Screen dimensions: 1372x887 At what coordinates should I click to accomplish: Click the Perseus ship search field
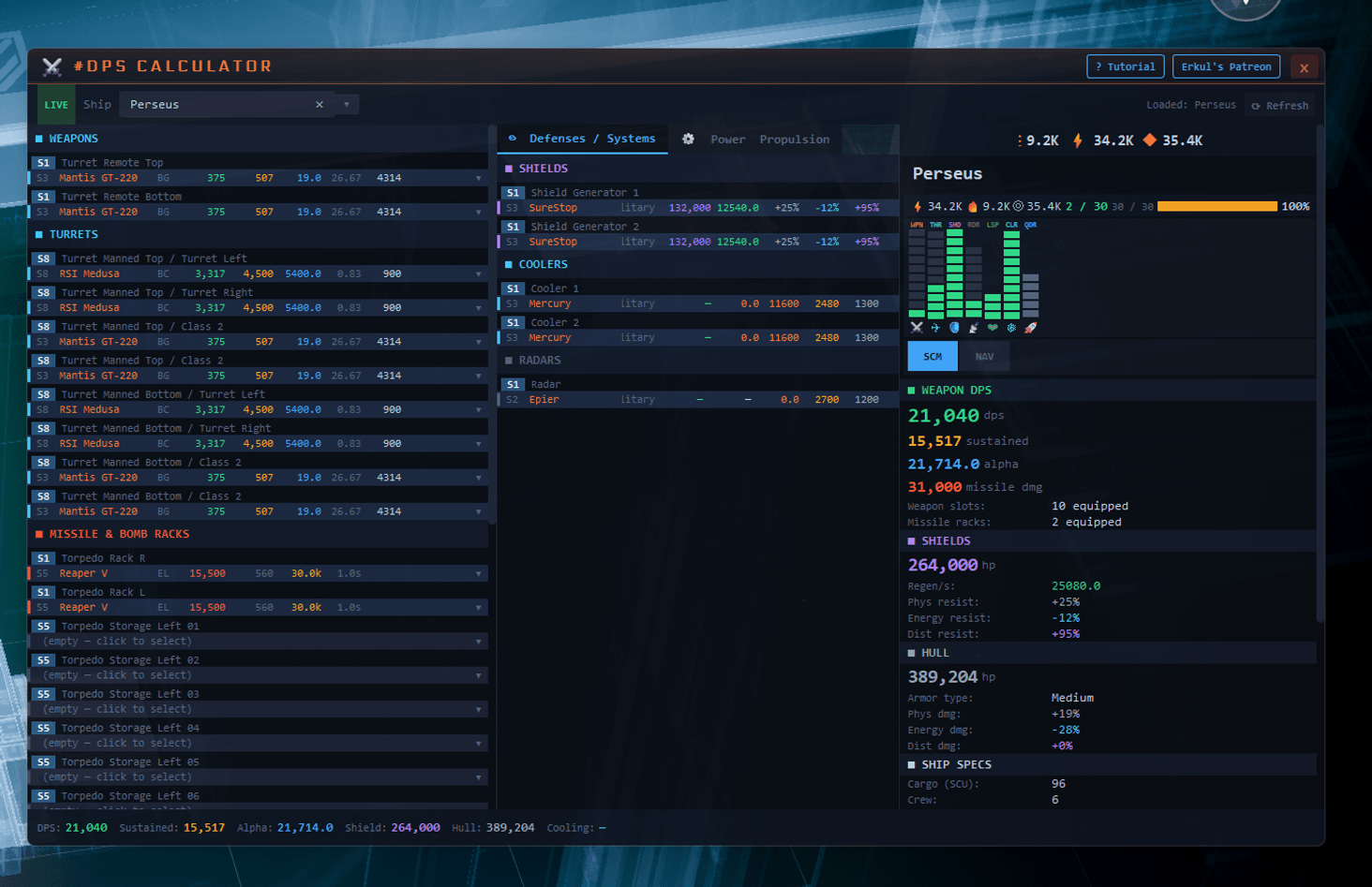216,105
